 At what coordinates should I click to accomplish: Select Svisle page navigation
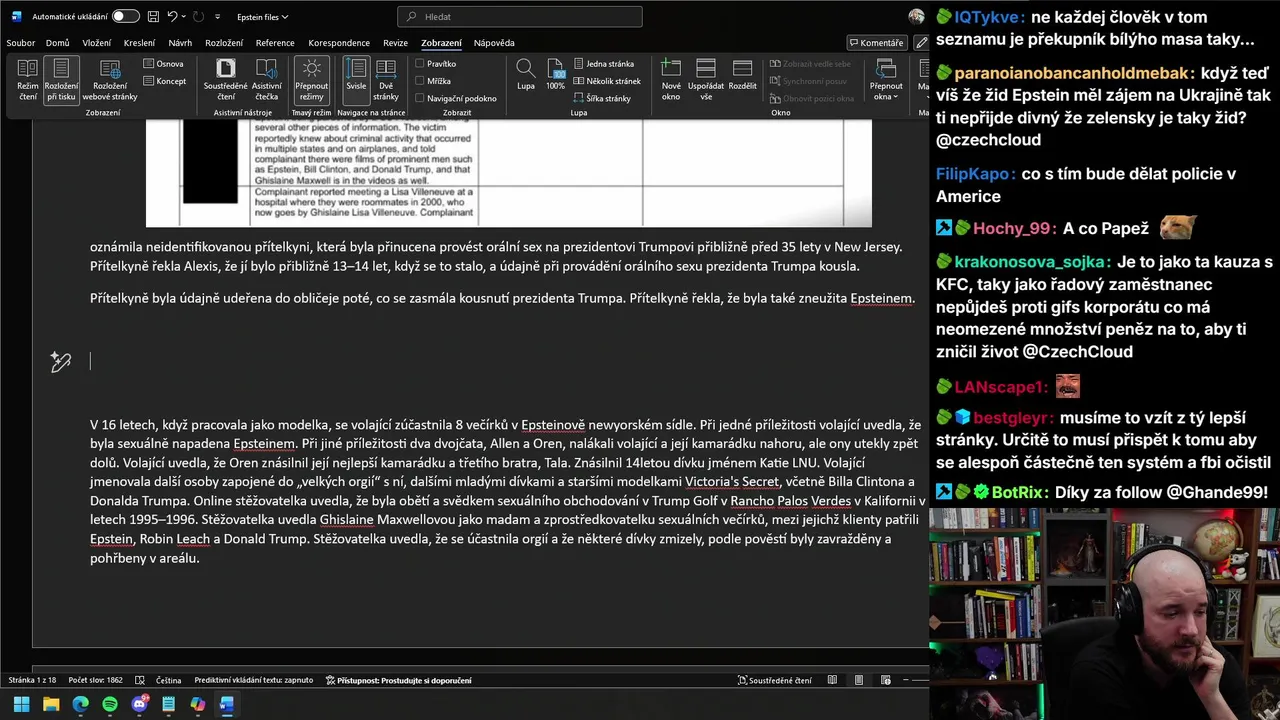point(356,80)
